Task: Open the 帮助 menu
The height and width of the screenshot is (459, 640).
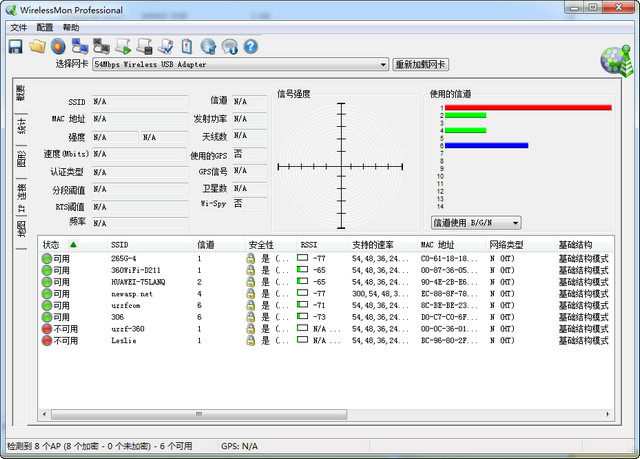Action: (71, 27)
